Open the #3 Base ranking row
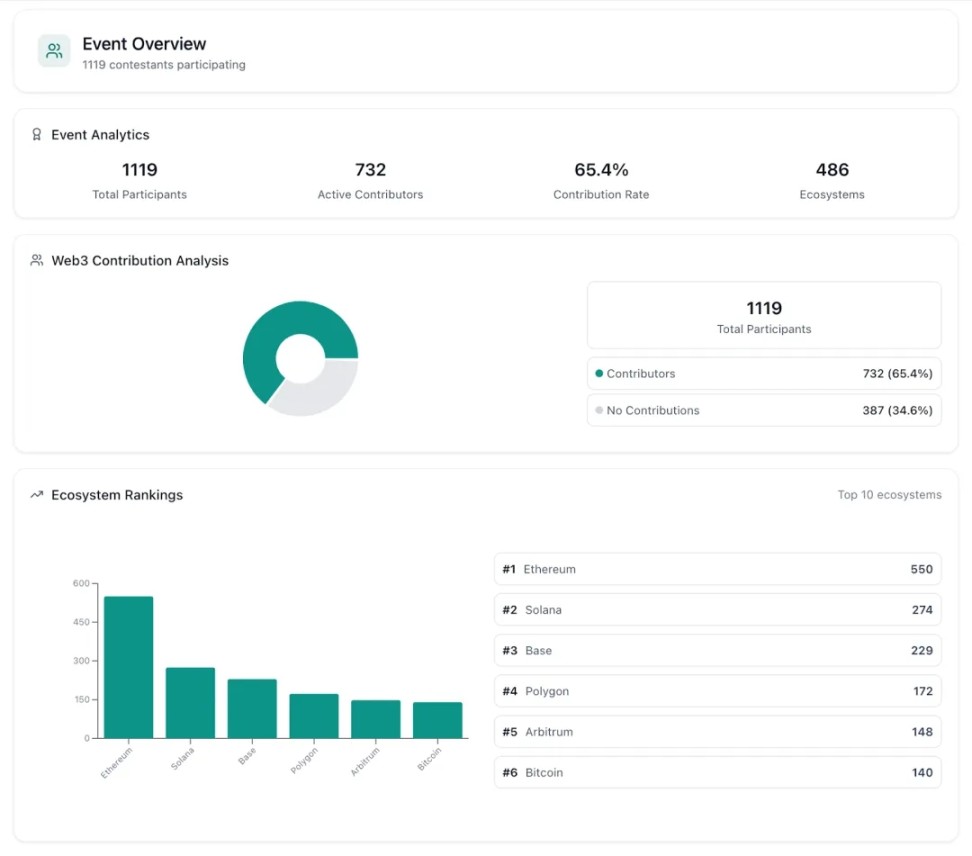 (717, 651)
